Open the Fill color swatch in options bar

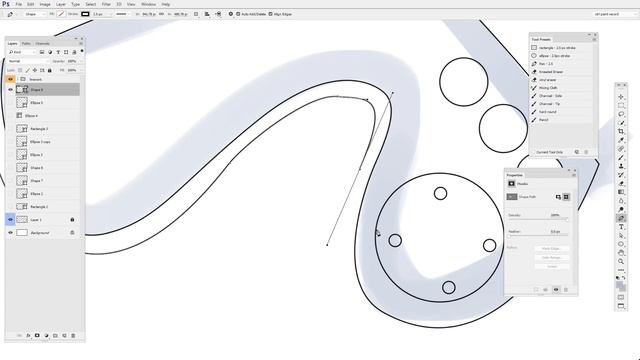click(61, 14)
